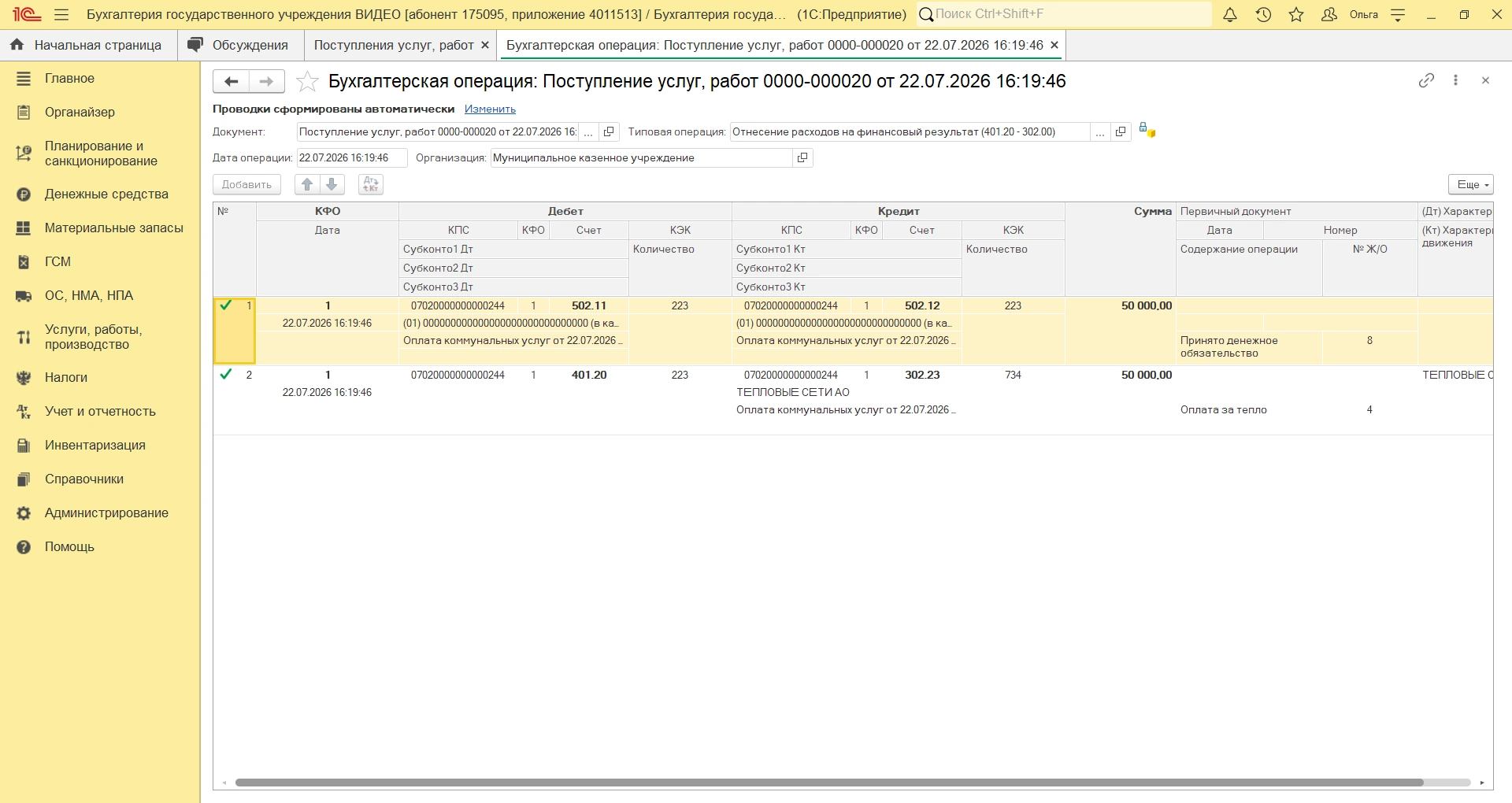Open the three-dot form menu
Screen dimensions: 1512x803
click(1456, 80)
